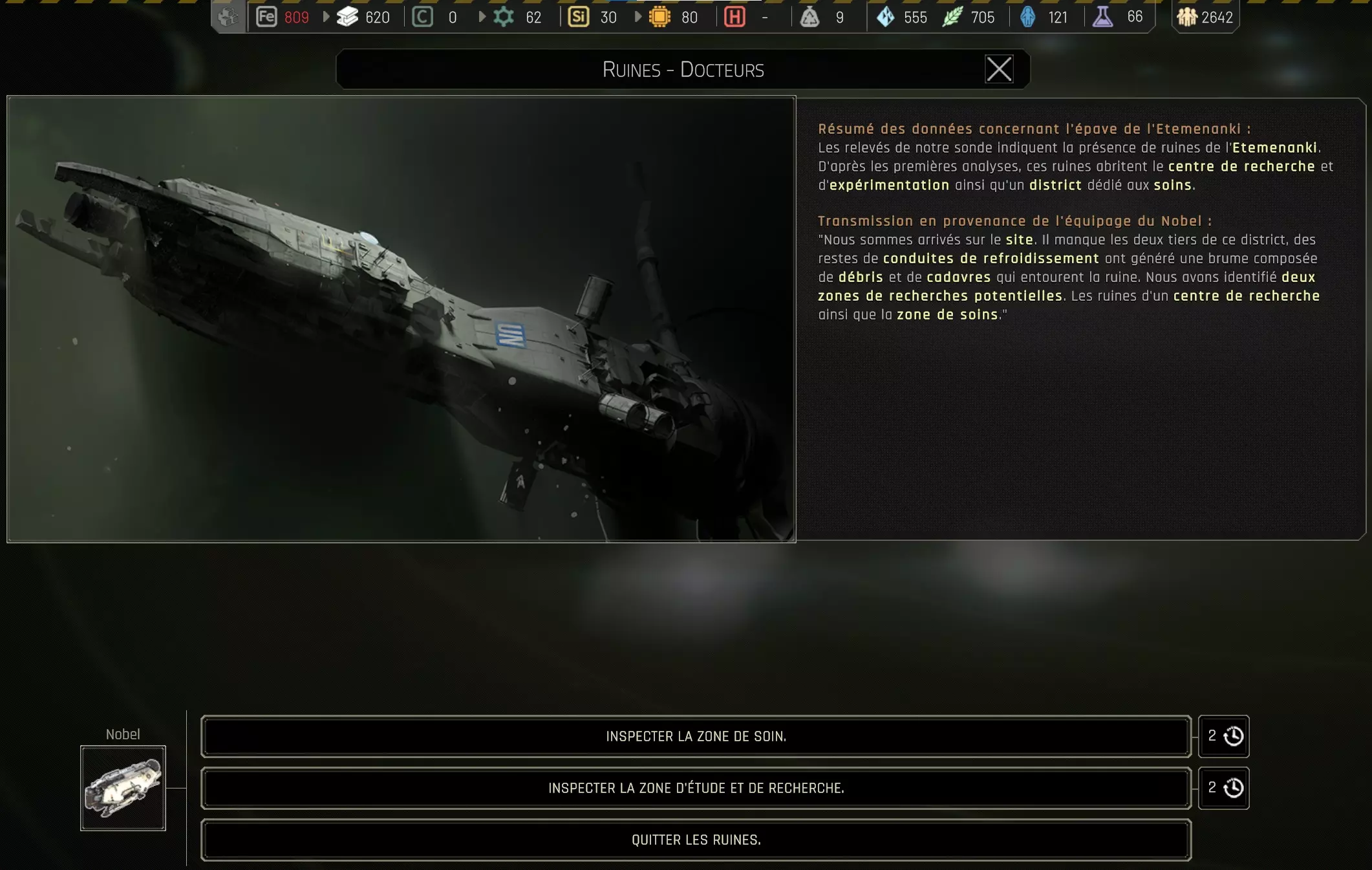The width and height of the screenshot is (1372, 870).
Task: Click the C carbon resource icon
Action: 422,17
